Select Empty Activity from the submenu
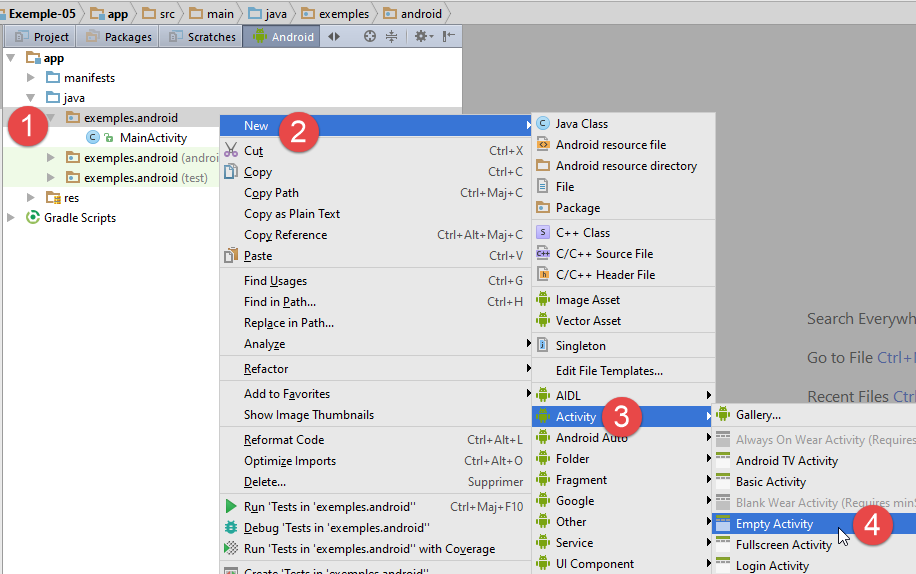The image size is (916, 574). pos(774,524)
